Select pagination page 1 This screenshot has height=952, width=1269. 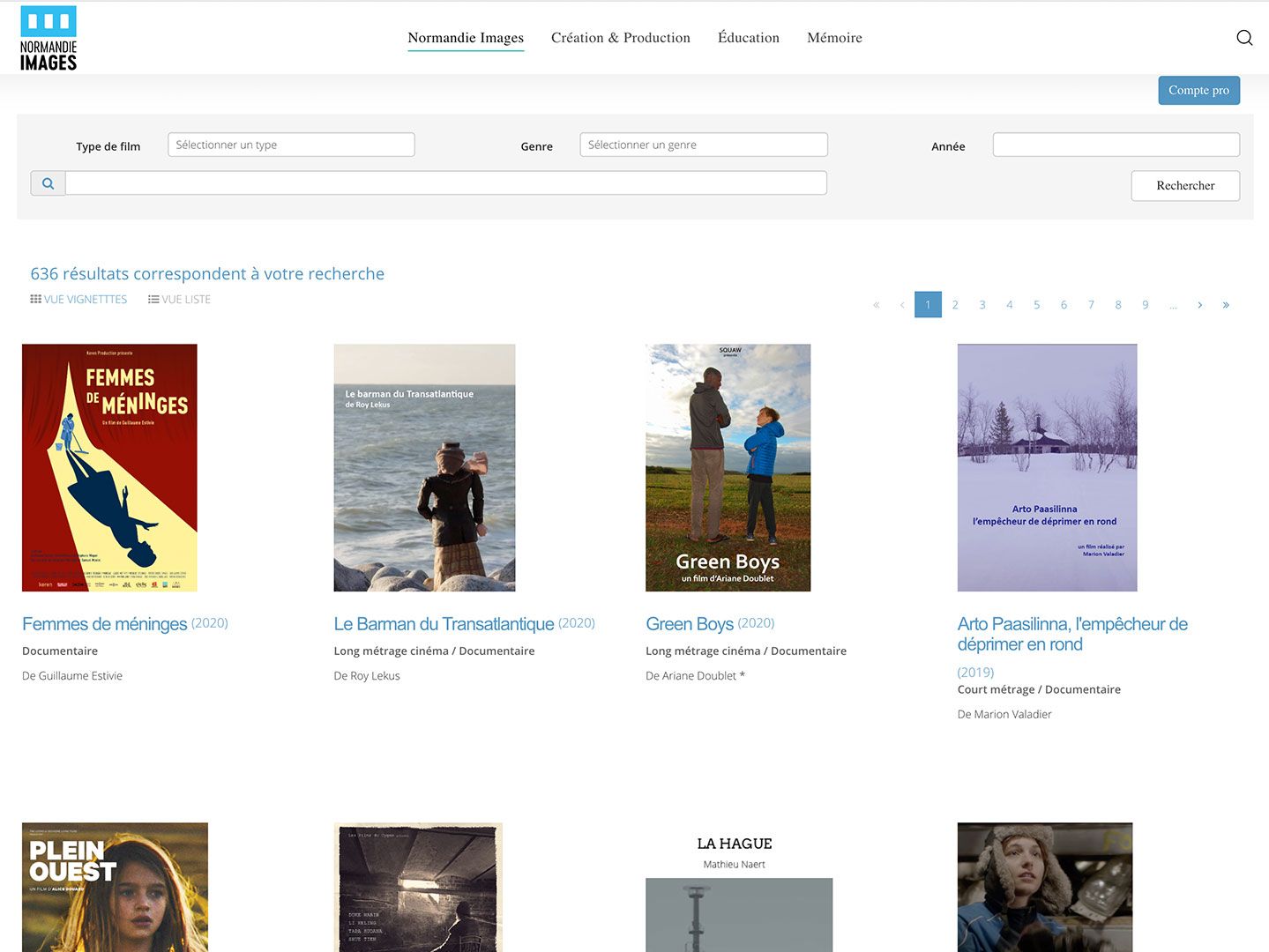(x=928, y=305)
